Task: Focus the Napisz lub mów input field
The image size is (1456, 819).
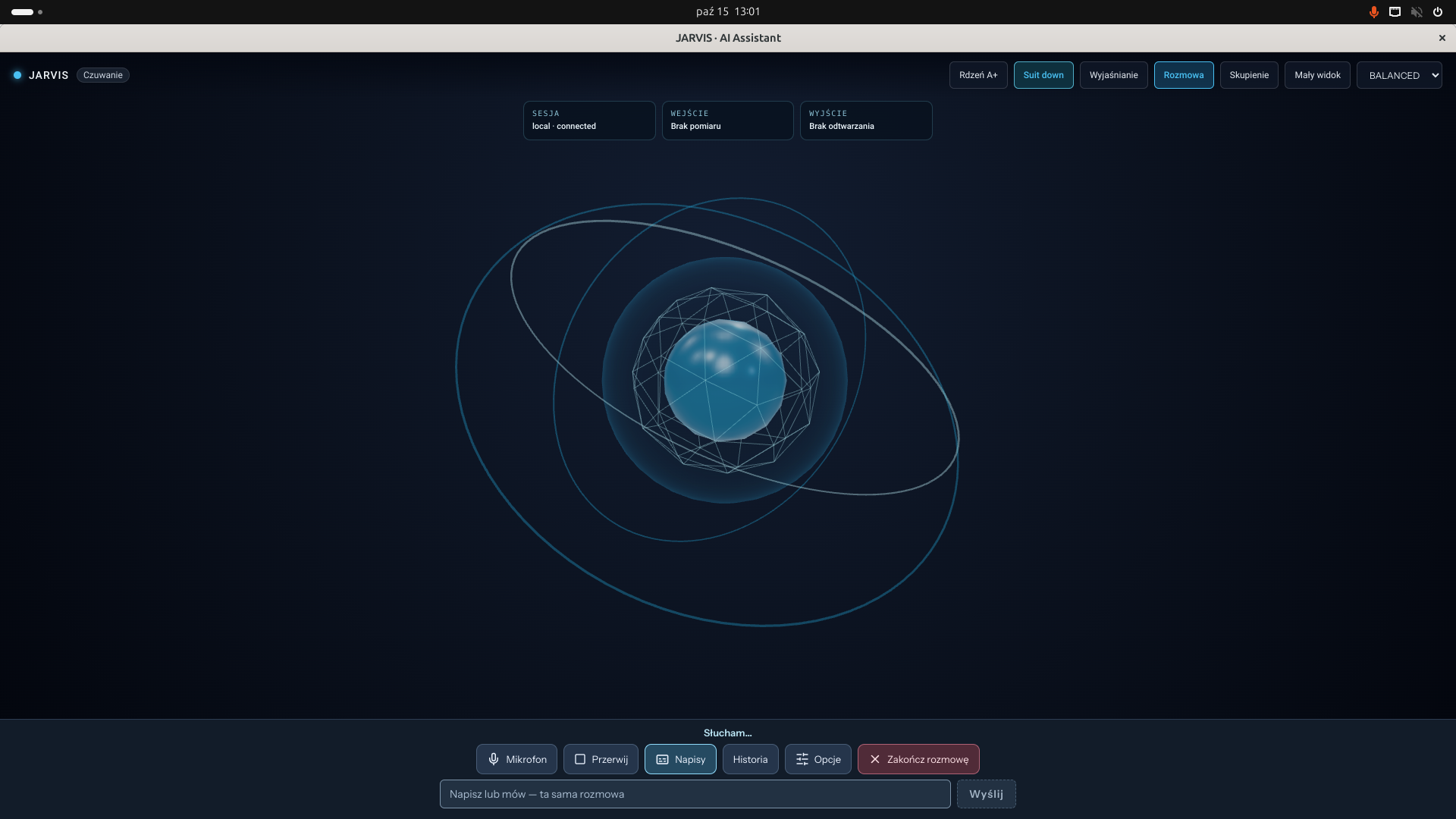Action: coord(695,794)
